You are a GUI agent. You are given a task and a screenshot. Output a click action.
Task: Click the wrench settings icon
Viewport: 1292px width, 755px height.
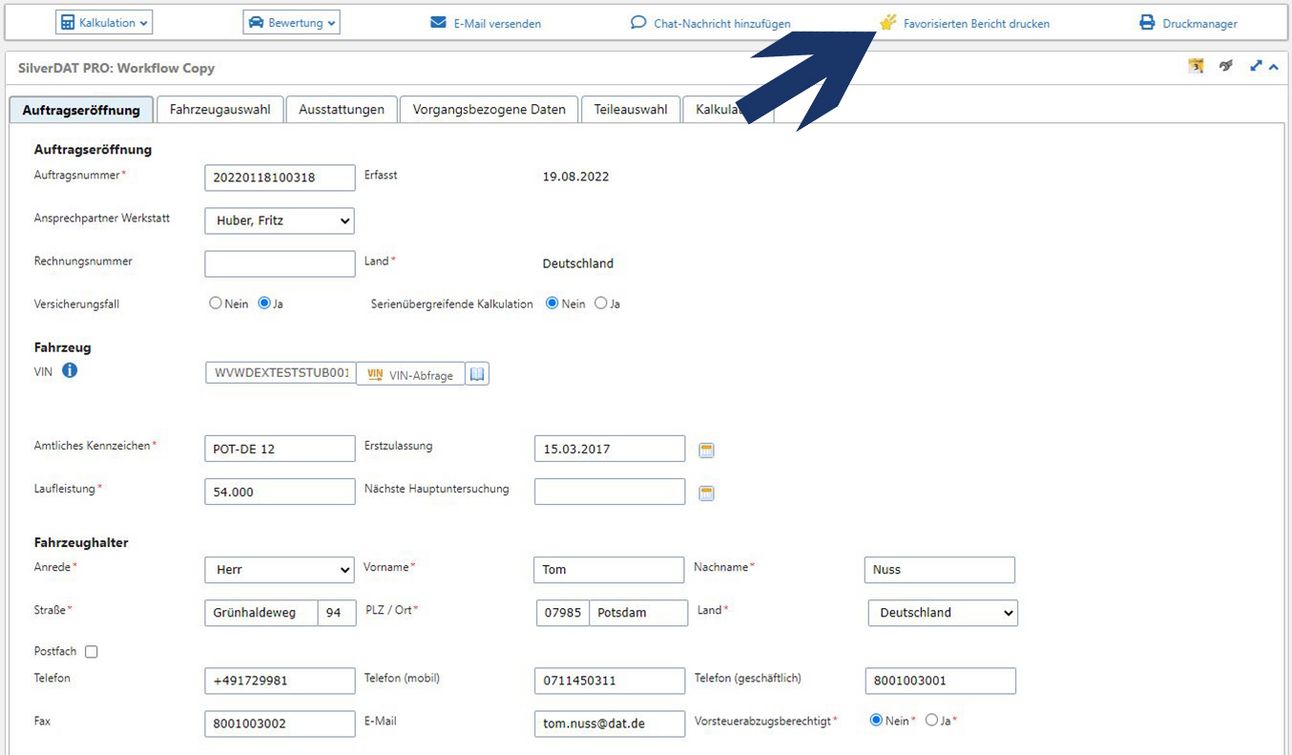[x=1226, y=67]
